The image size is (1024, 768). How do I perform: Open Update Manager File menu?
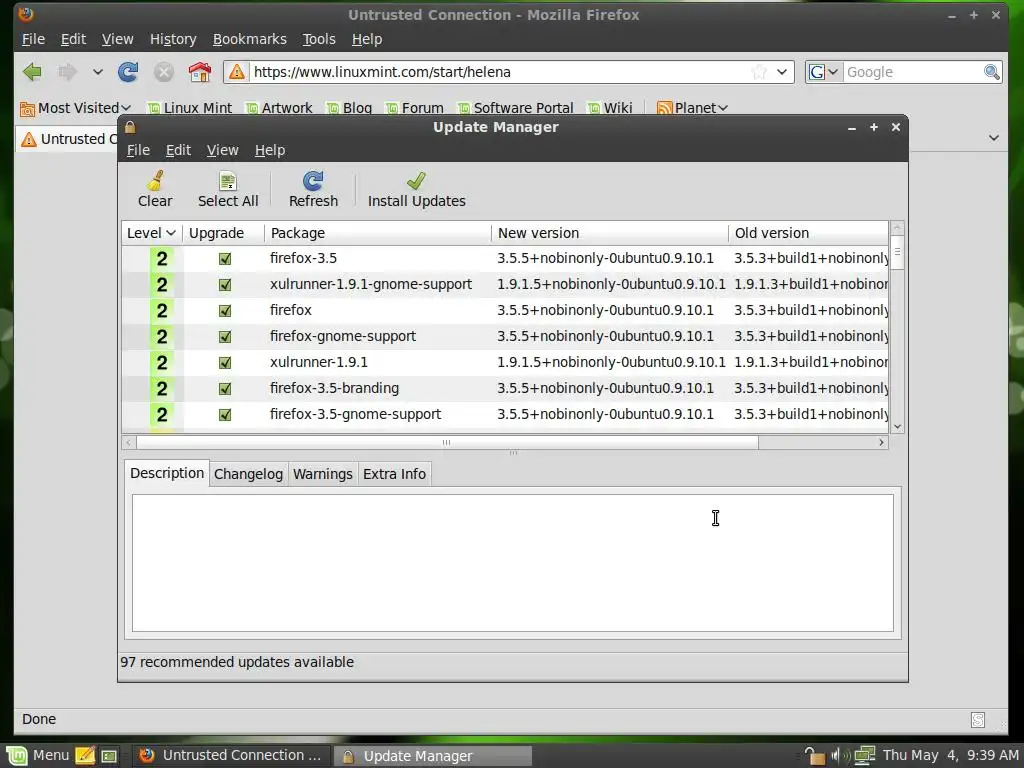tap(138, 150)
